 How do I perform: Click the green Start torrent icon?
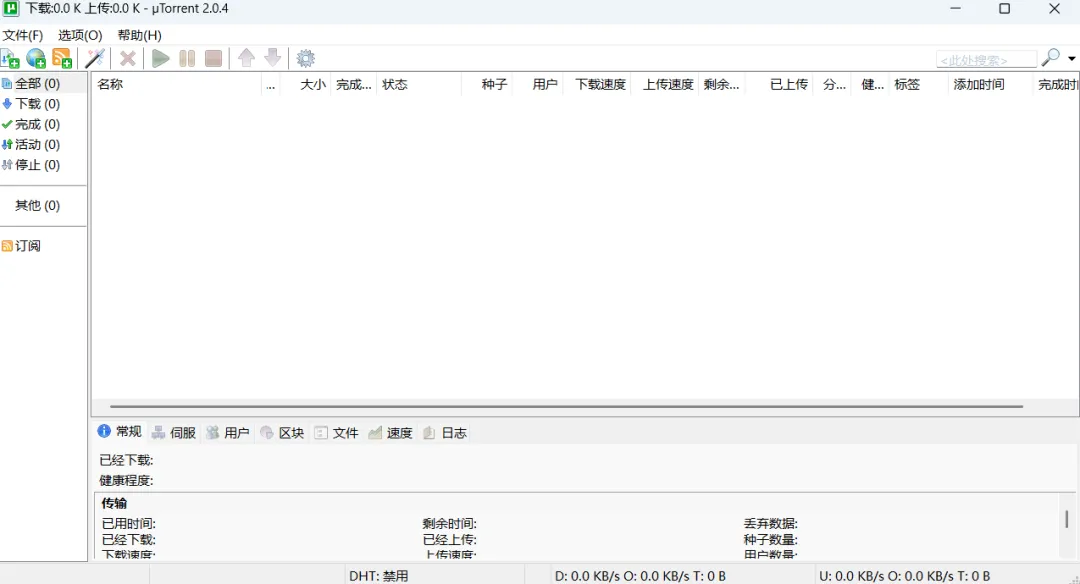(x=160, y=59)
